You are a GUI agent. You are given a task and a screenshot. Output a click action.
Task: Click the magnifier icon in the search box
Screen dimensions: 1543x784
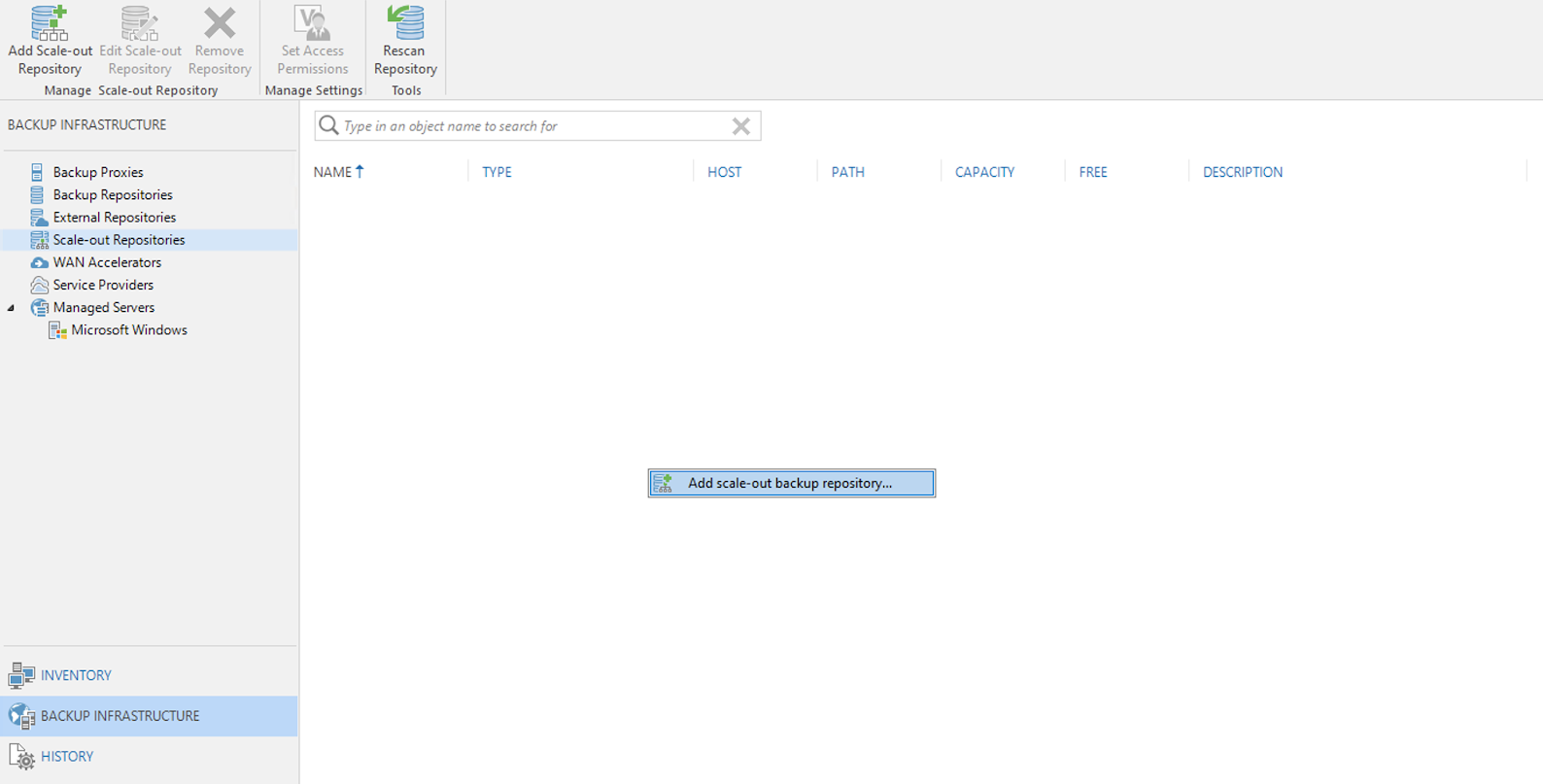click(329, 126)
